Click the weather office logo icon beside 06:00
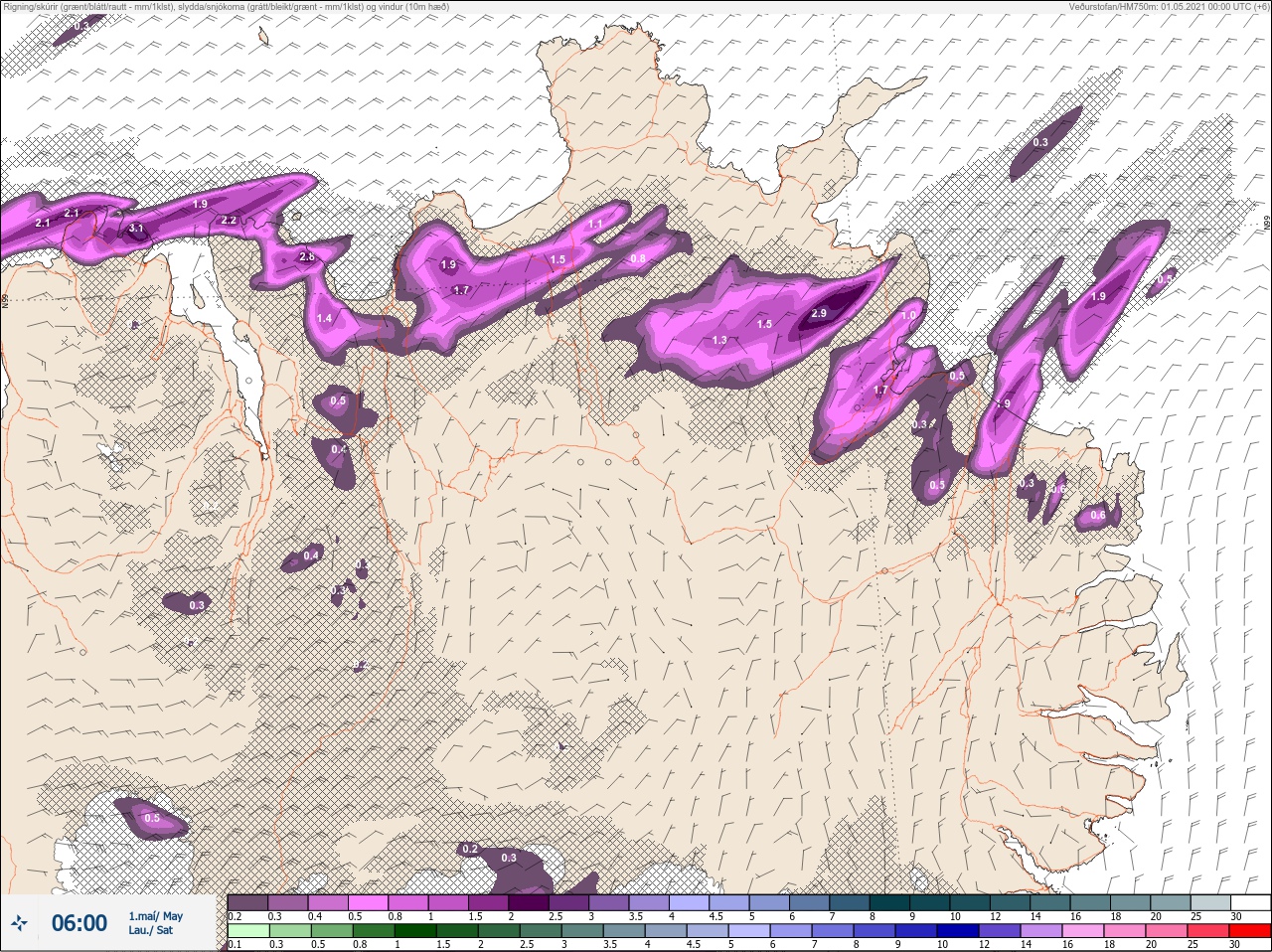 click(x=19, y=924)
